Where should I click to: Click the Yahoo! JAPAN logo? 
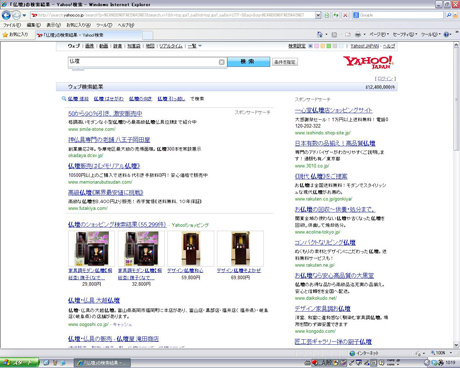tap(368, 62)
